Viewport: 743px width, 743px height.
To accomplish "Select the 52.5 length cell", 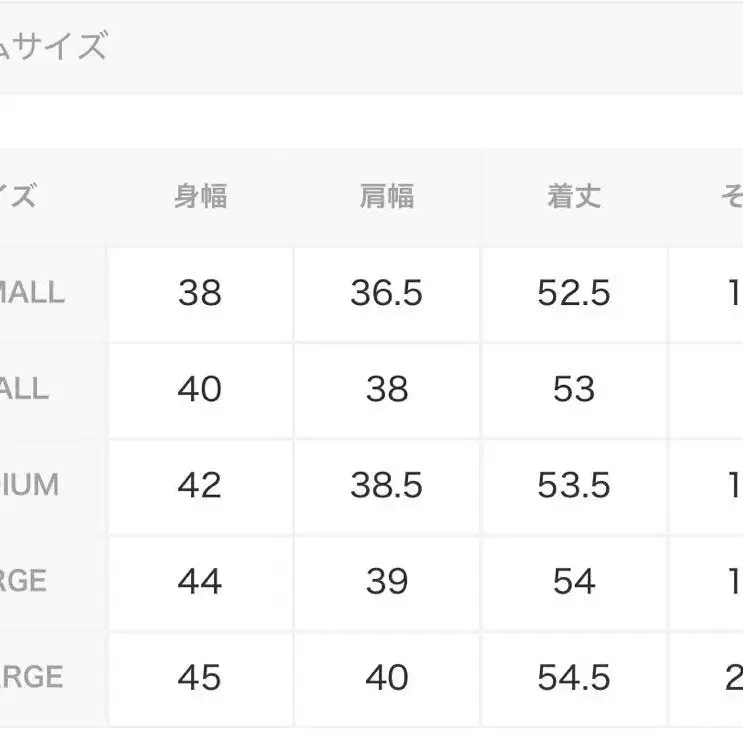I will tap(574, 293).
